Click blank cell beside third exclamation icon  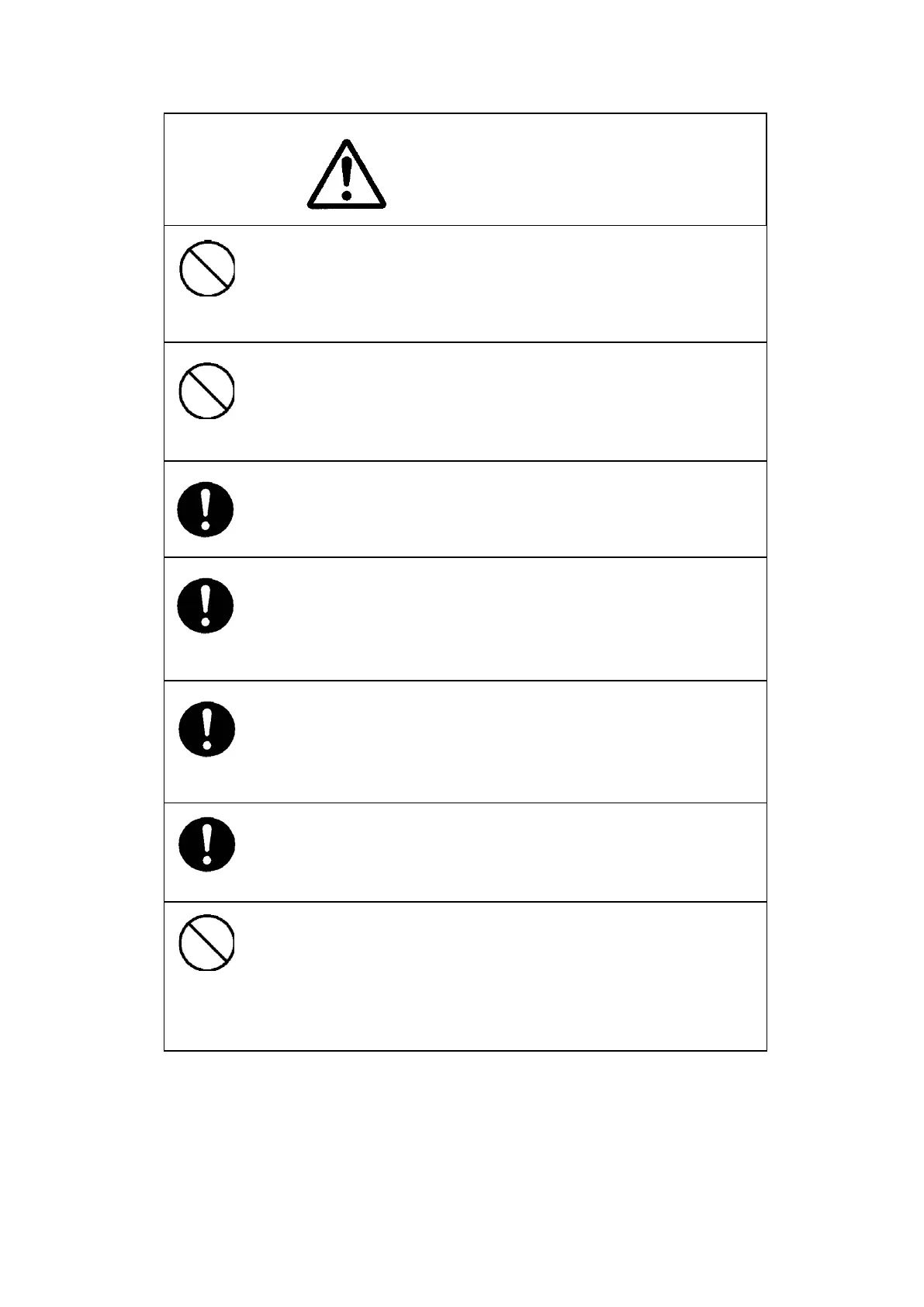coord(500,742)
